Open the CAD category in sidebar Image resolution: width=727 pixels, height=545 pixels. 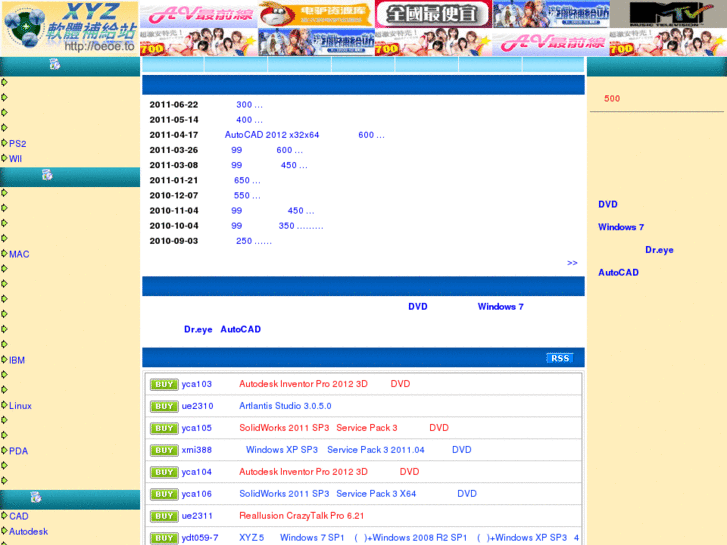(19, 516)
